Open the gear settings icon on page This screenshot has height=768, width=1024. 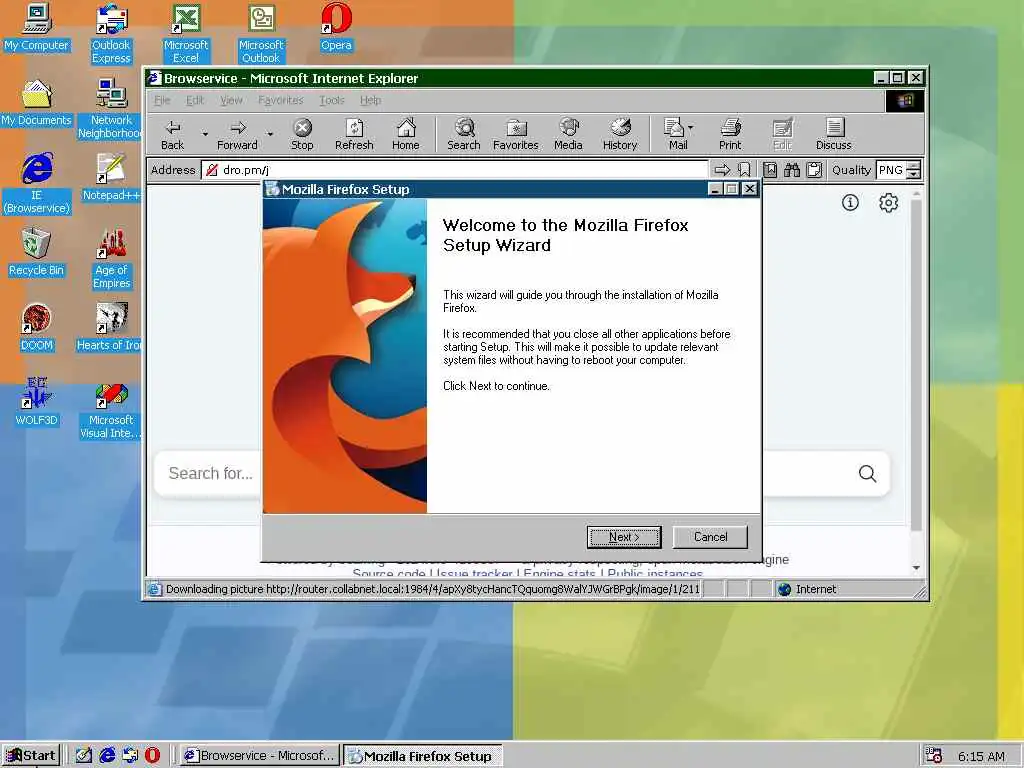(888, 202)
